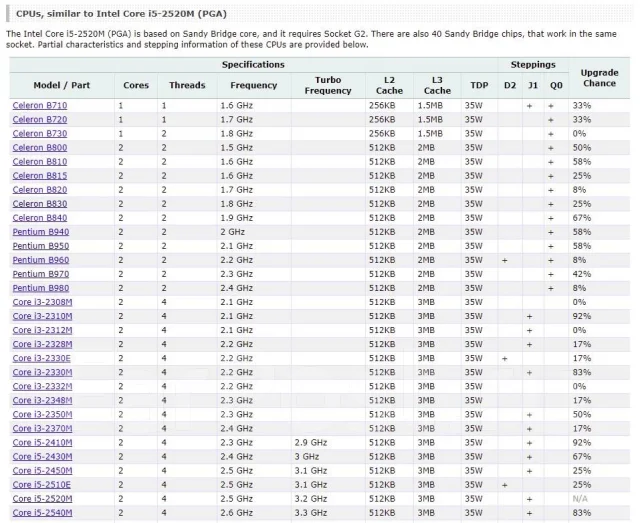Open the Pentium B960 link
This screenshot has width=640, height=523.
point(41,260)
